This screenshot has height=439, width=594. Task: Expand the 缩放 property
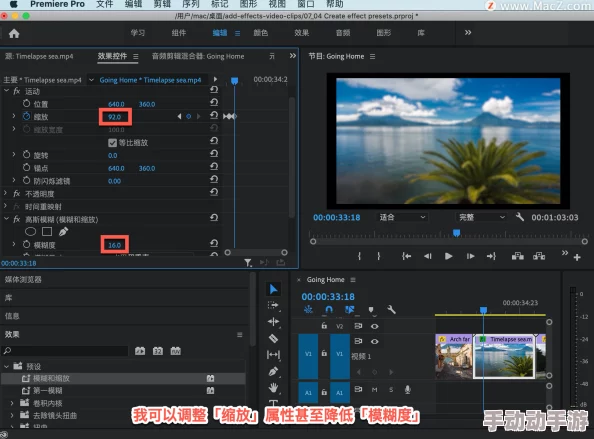[x=14, y=116]
